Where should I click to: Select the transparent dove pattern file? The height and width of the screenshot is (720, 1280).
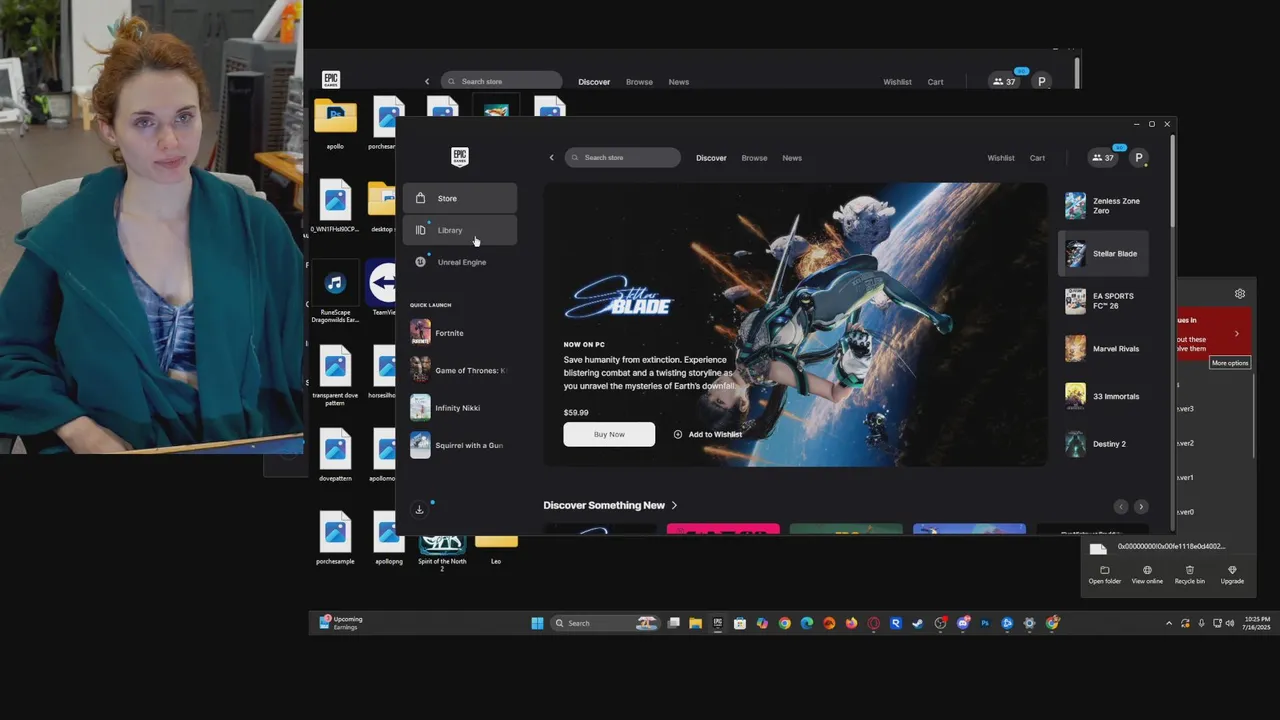click(x=335, y=376)
